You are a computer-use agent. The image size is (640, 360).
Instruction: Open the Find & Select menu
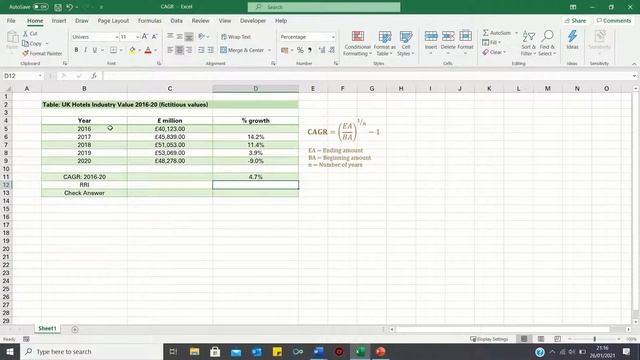pyautogui.click(x=547, y=43)
